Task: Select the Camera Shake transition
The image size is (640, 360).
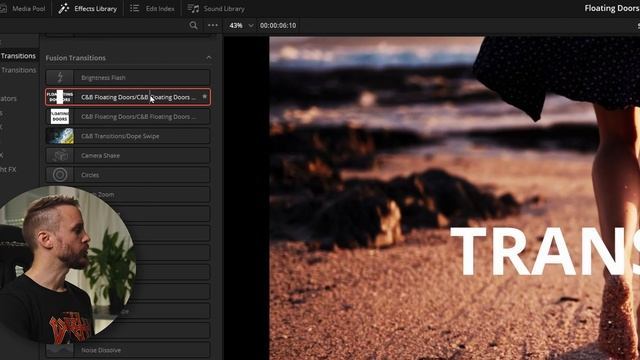Action: pyautogui.click(x=128, y=156)
